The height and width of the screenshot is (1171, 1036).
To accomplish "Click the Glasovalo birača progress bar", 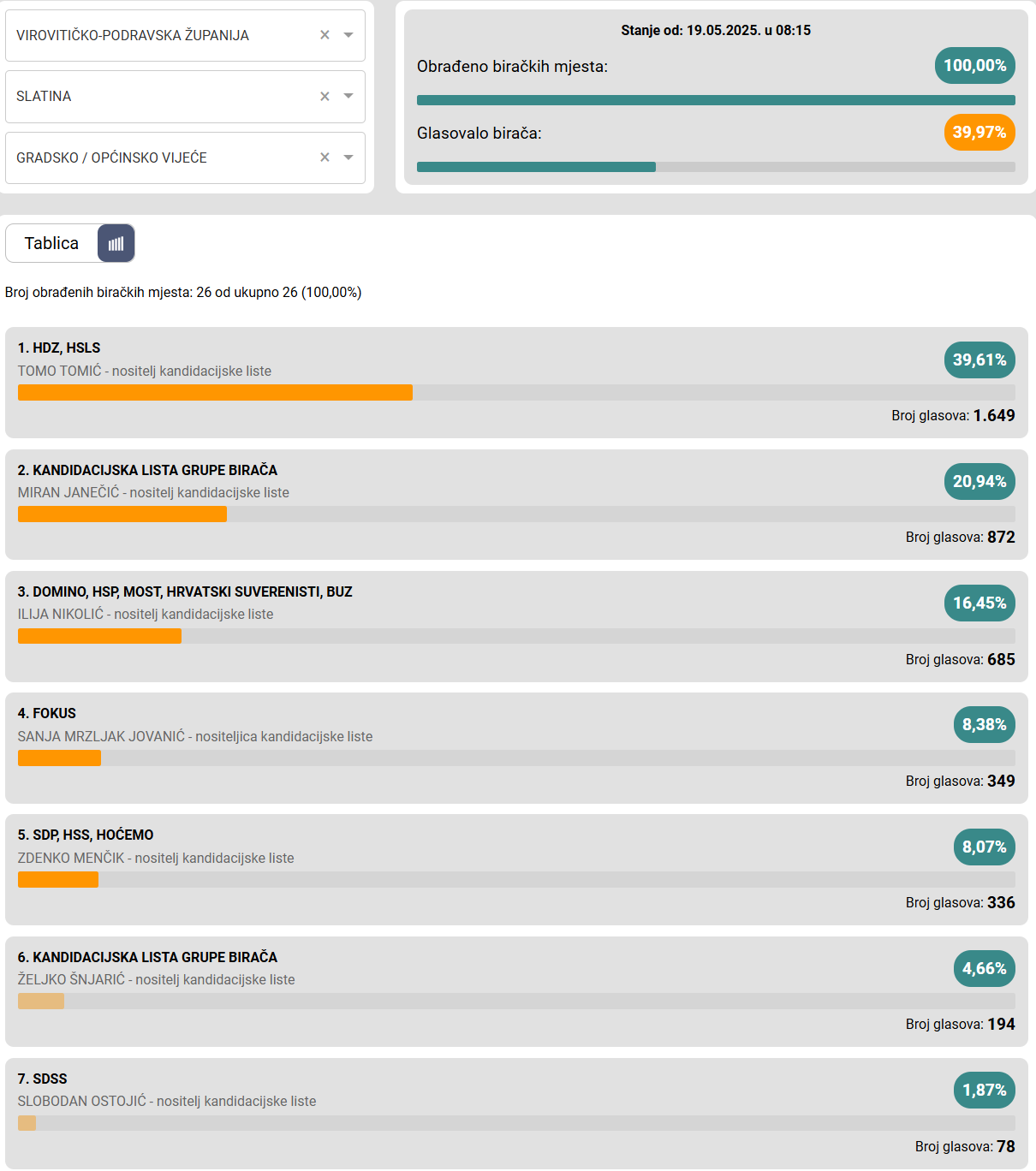I will tap(715, 167).
